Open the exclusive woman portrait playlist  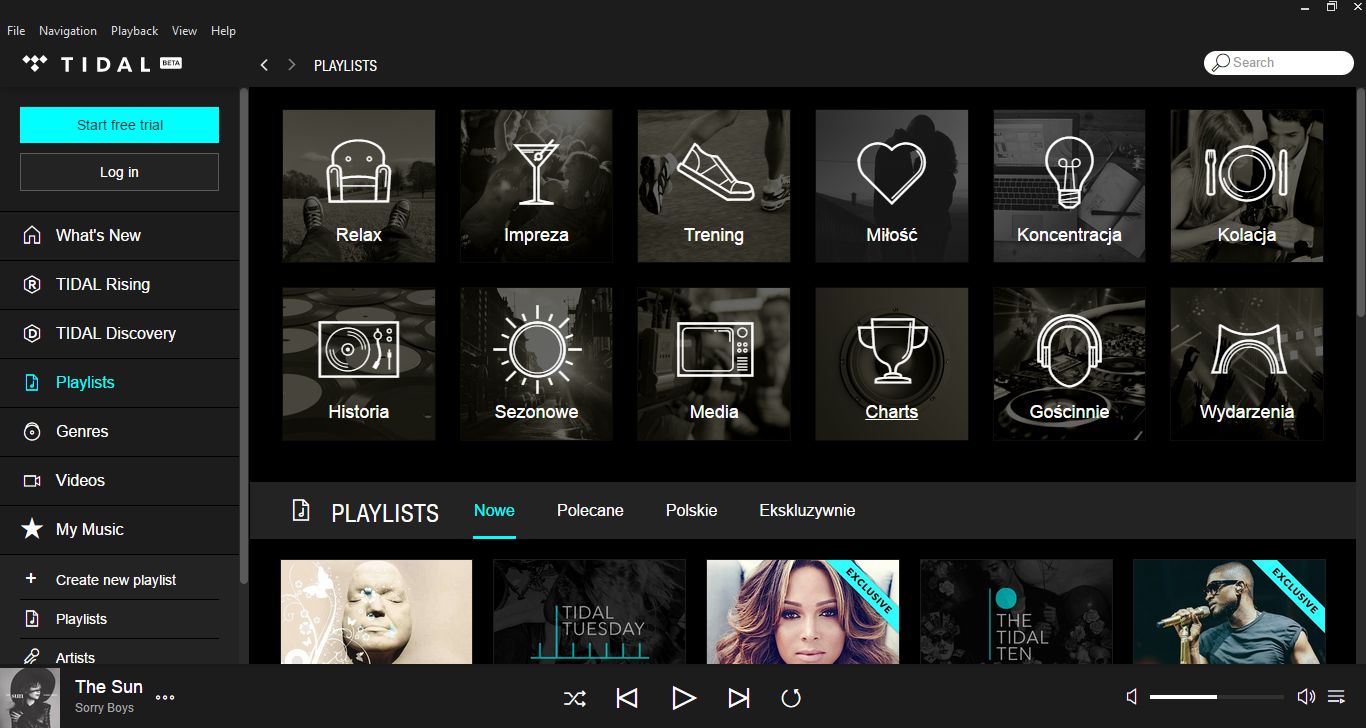click(803, 612)
